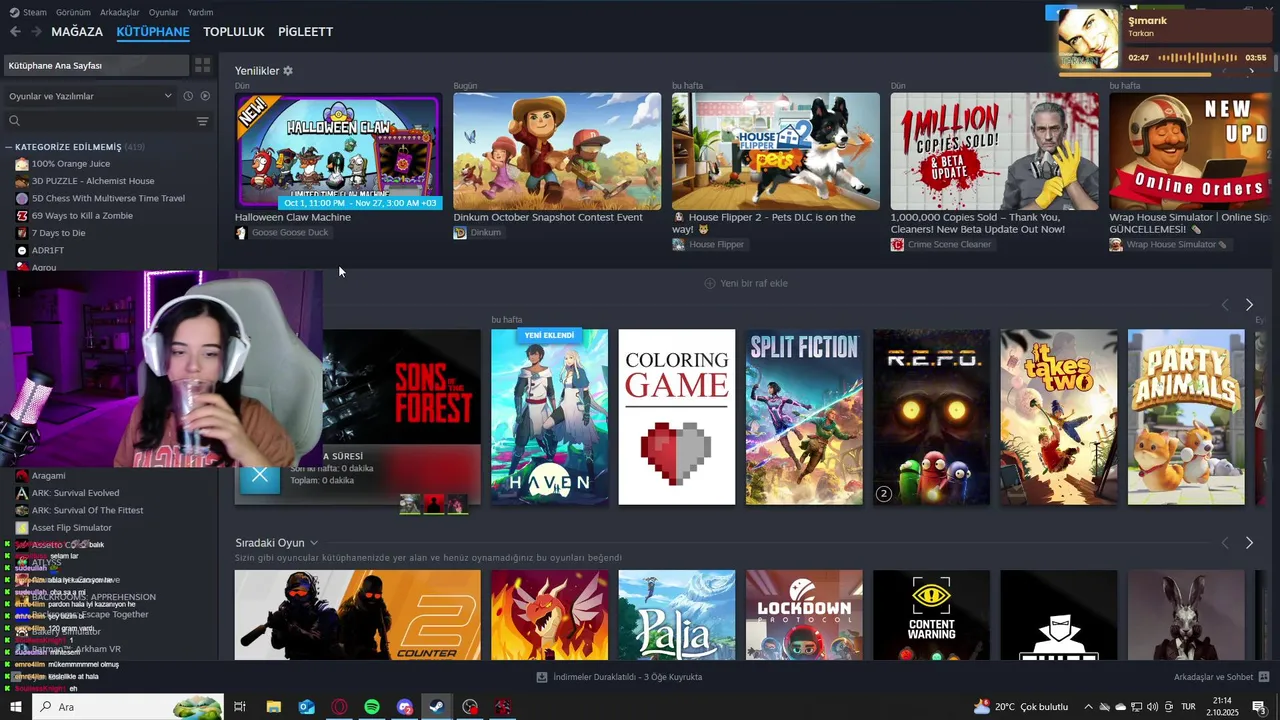This screenshot has width=1280, height=720.
Task: Select 7 Days to Die in library list
Action: tap(58, 233)
